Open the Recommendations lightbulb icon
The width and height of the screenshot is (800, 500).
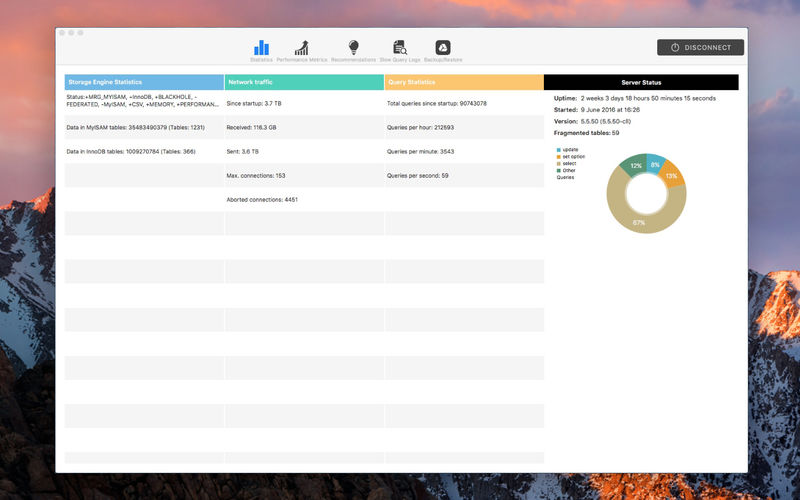tap(353, 48)
